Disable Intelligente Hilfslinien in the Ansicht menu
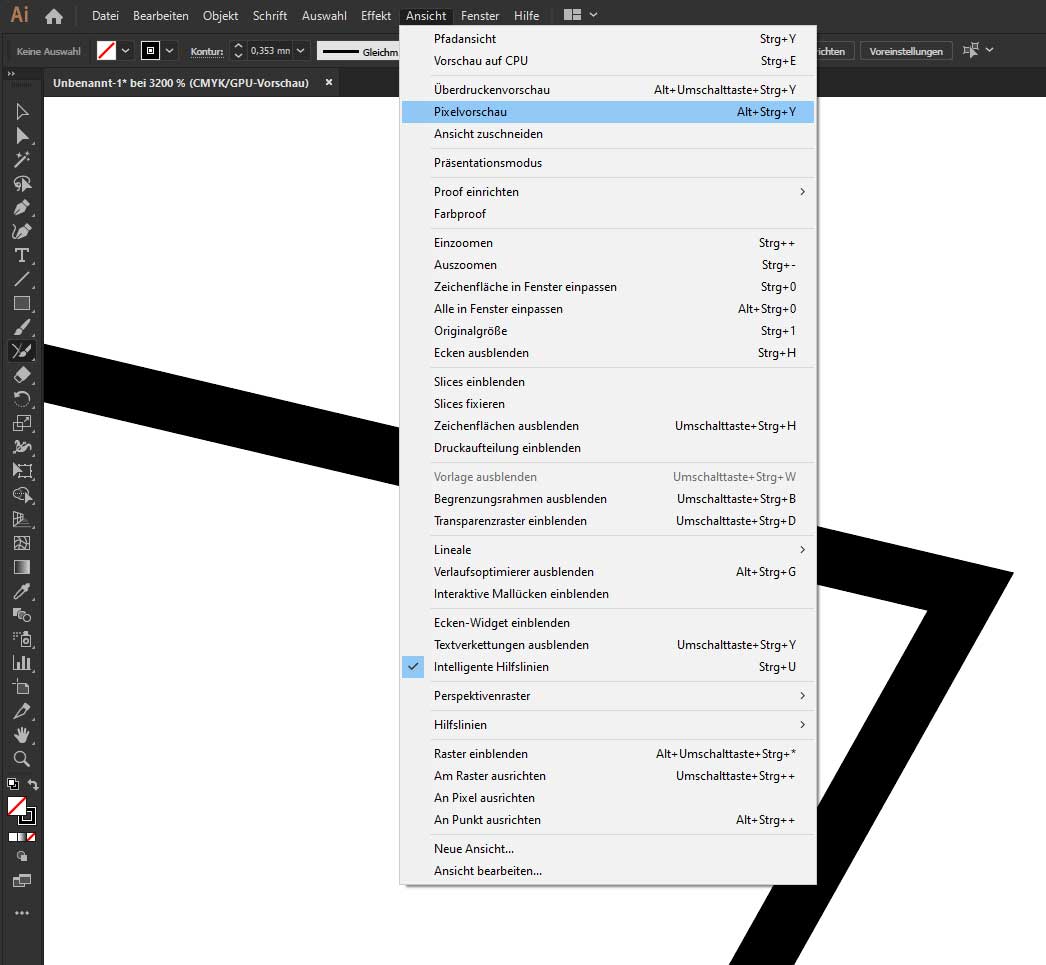Viewport: 1046px width, 965px height. (498, 667)
